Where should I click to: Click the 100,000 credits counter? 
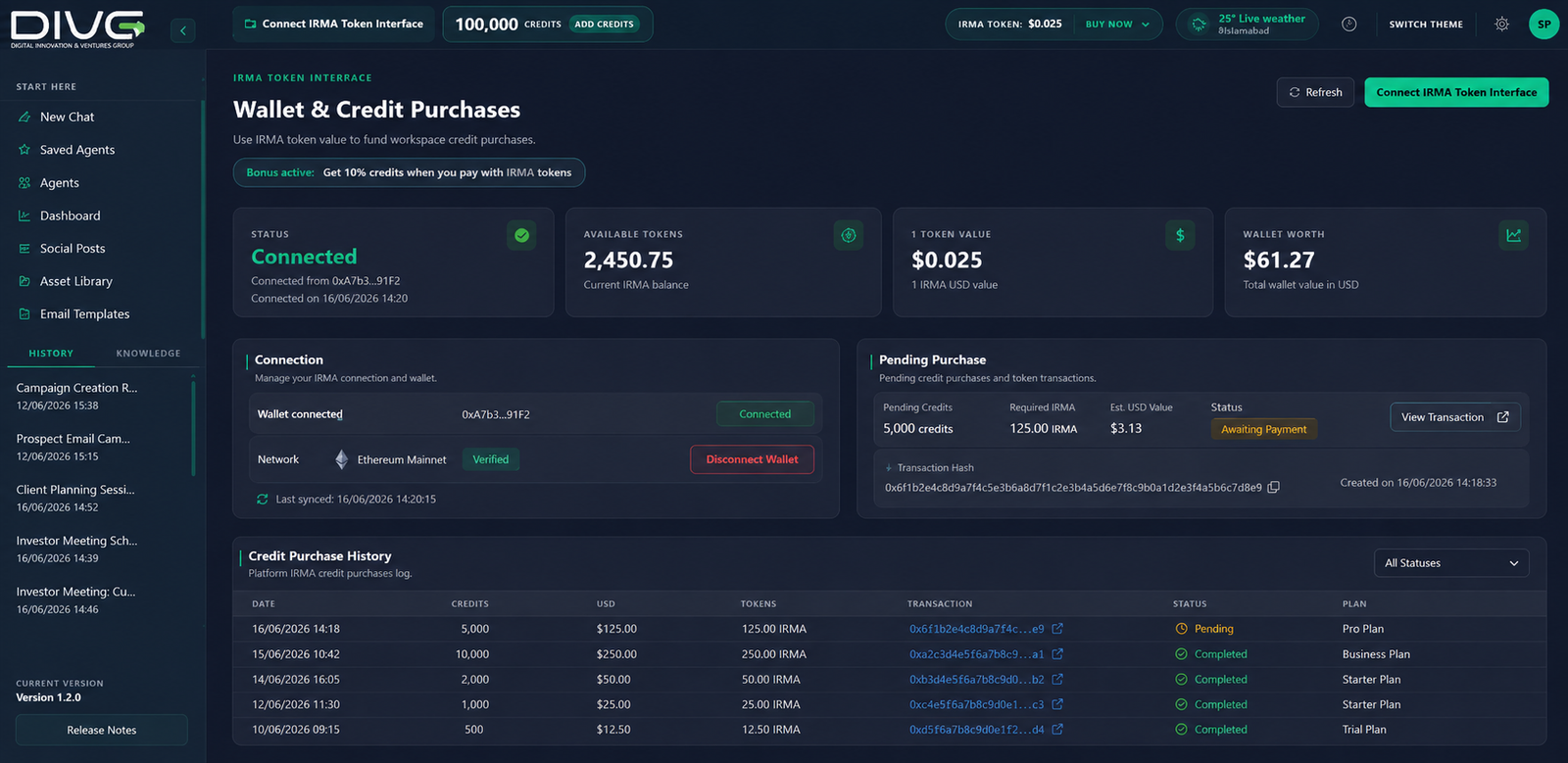[x=508, y=24]
